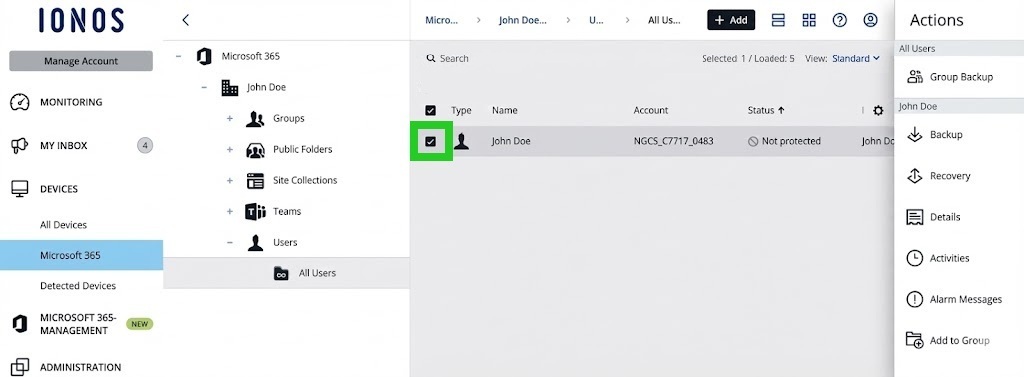Select All Devices in sidebar

pyautogui.click(x=63, y=225)
